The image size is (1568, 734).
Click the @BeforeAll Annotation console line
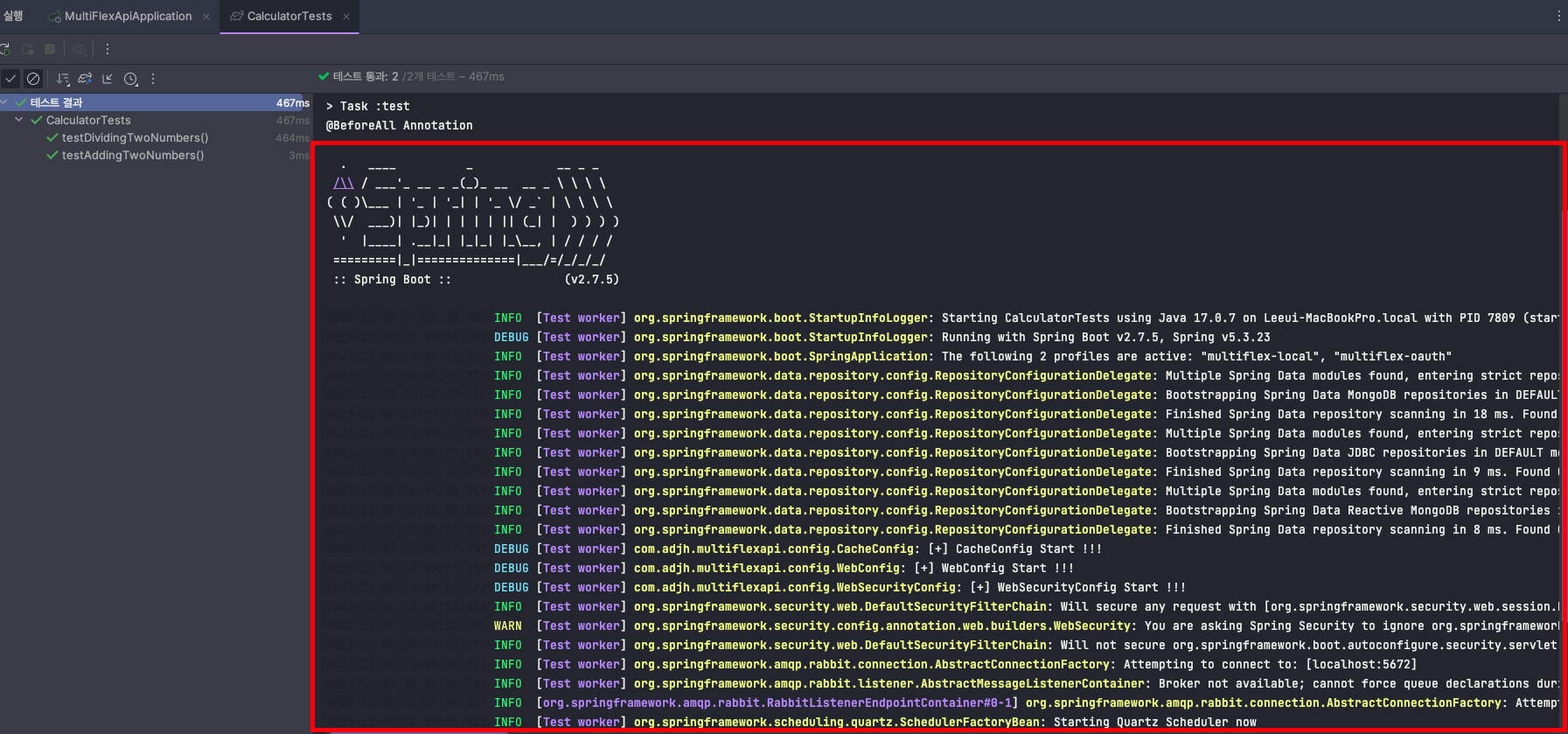point(399,125)
